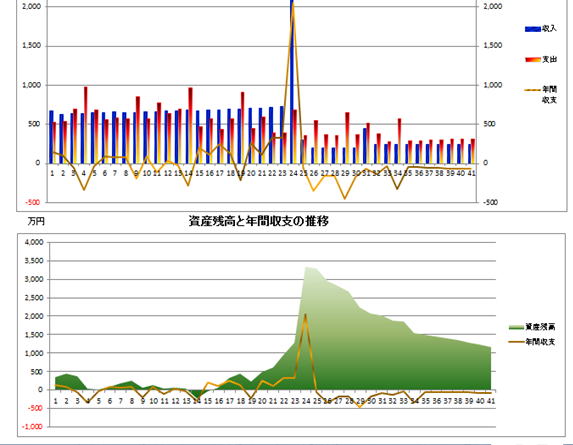The height and width of the screenshot is (445, 573).
Task: Click x-axis label 1 in top chart
Action: 52,173
